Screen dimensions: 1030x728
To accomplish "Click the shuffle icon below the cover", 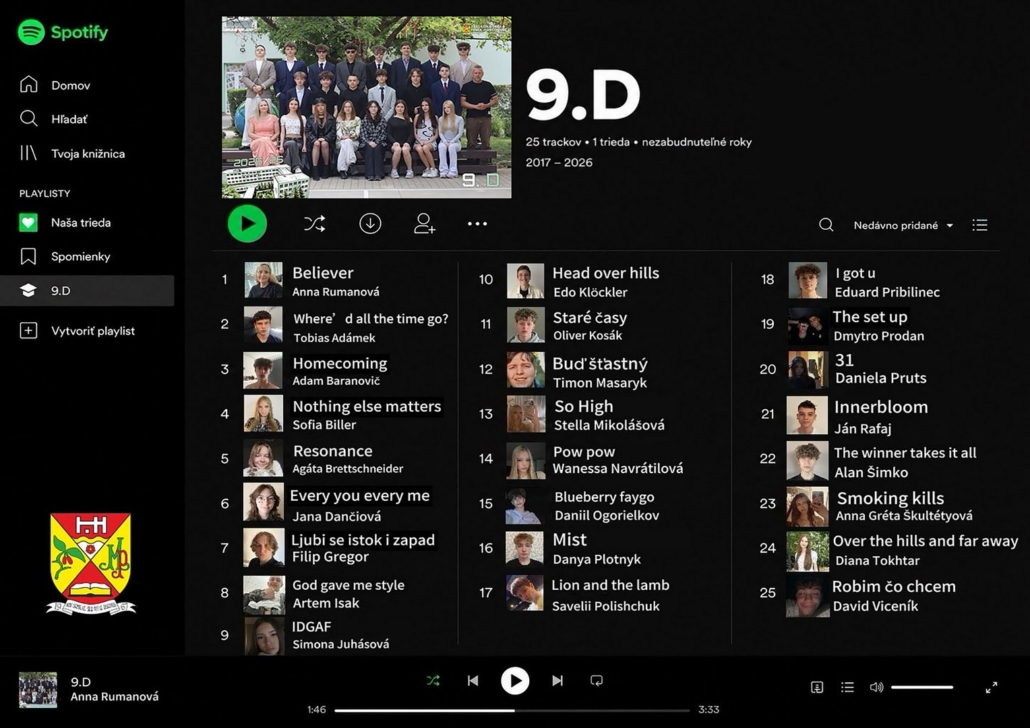I will (x=315, y=224).
